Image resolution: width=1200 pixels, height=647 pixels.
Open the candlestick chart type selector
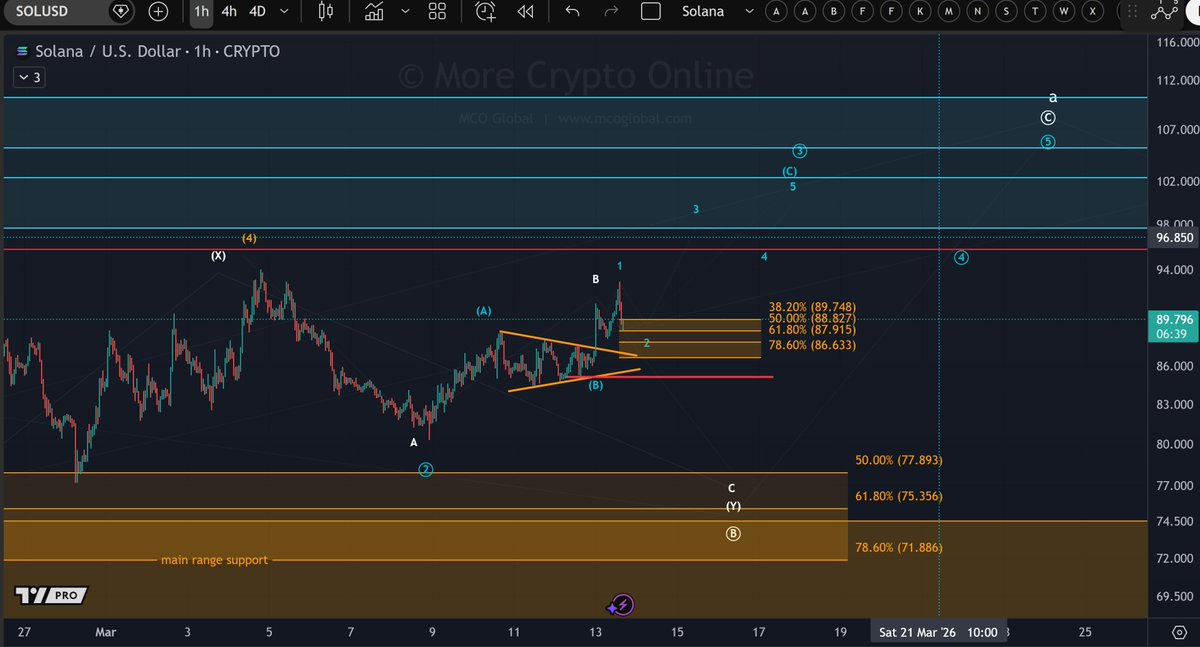pos(325,12)
